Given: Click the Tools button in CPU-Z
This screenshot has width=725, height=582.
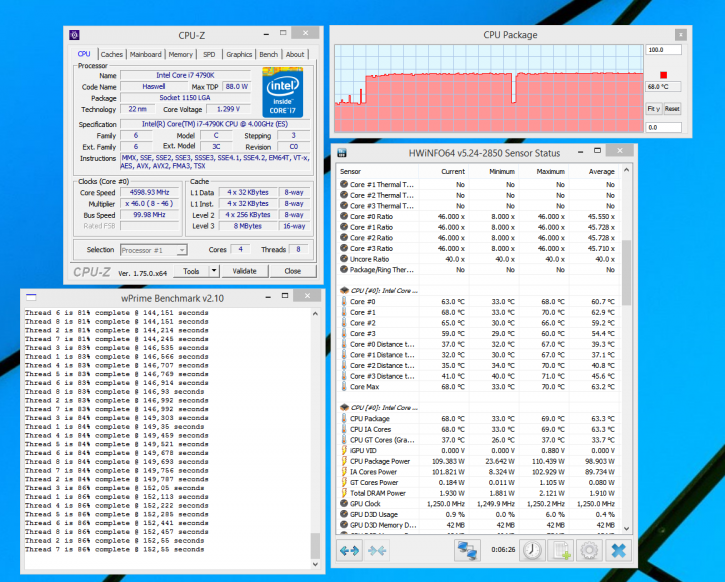Looking at the screenshot, I should click(x=191, y=271).
